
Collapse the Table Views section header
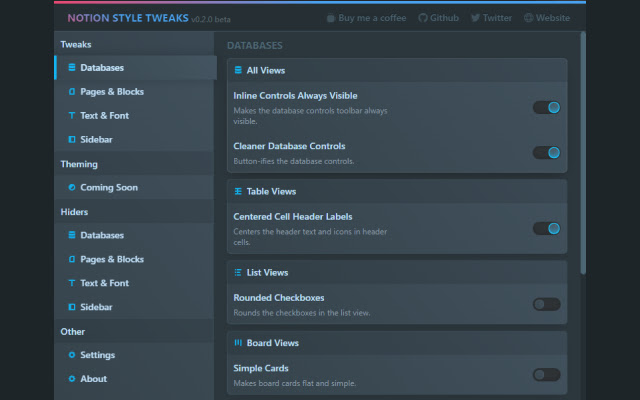(x=397, y=191)
